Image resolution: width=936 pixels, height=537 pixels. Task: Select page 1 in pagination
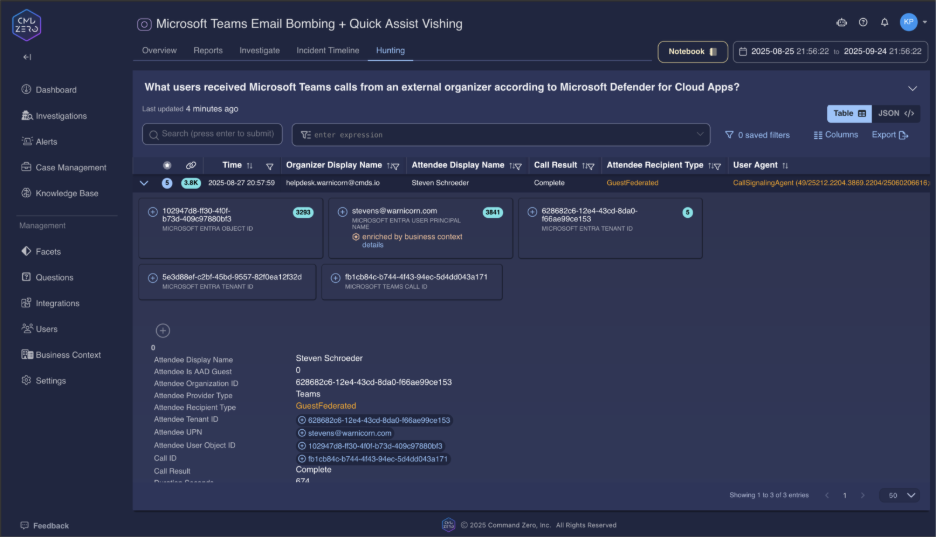click(845, 495)
